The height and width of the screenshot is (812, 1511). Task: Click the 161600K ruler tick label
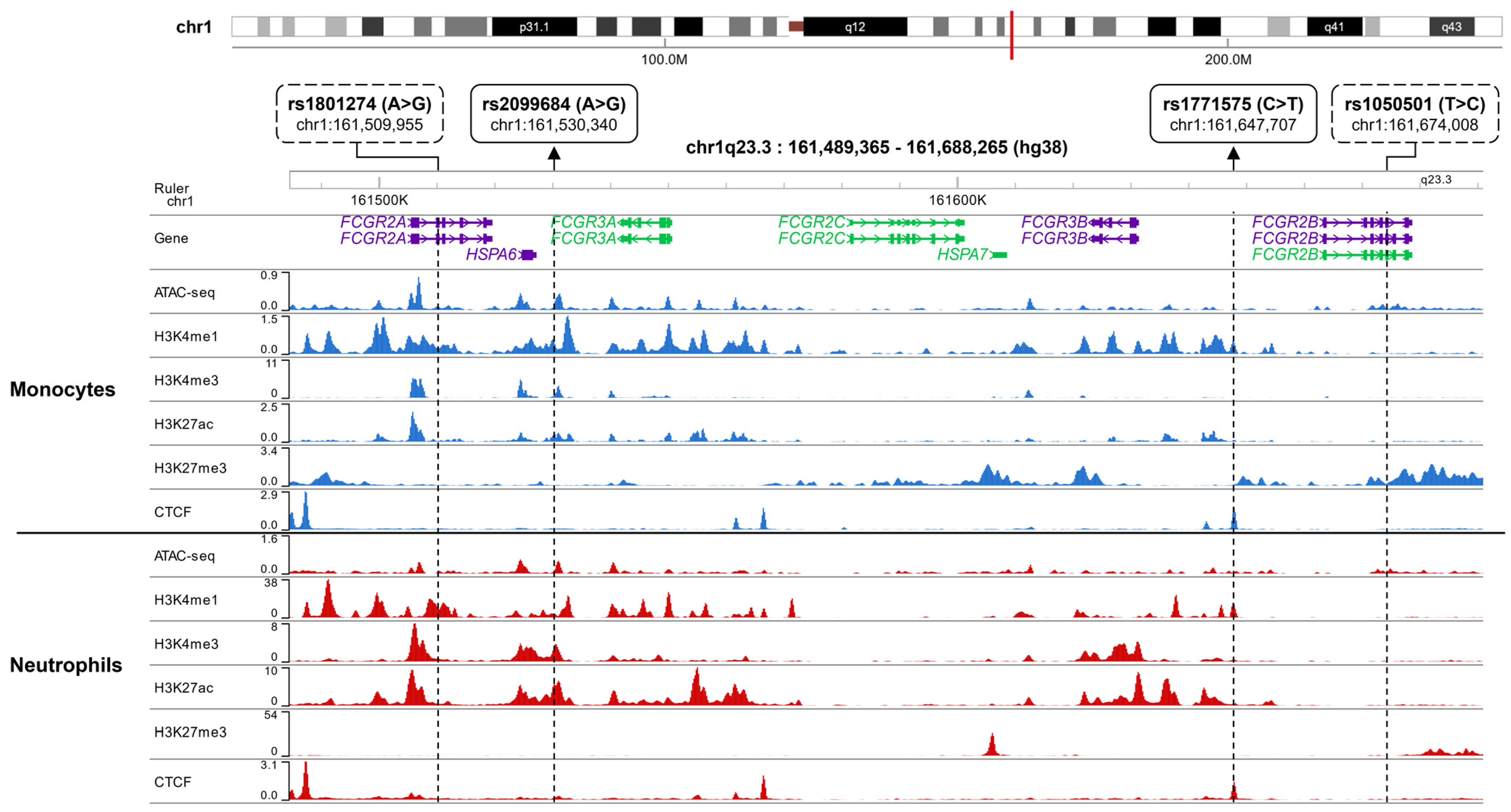tap(957, 201)
